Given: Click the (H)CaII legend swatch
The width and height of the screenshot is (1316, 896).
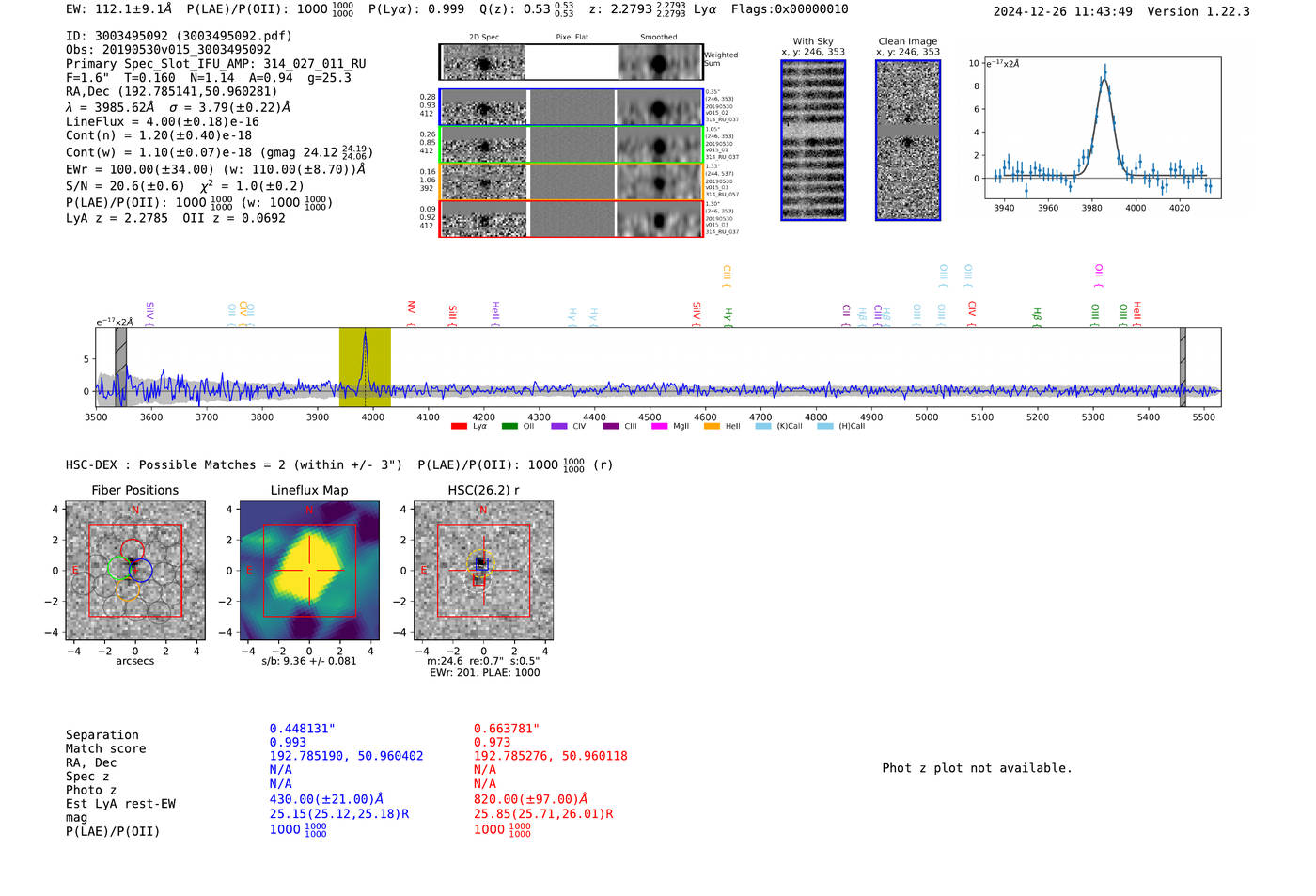Looking at the screenshot, I should [x=825, y=426].
